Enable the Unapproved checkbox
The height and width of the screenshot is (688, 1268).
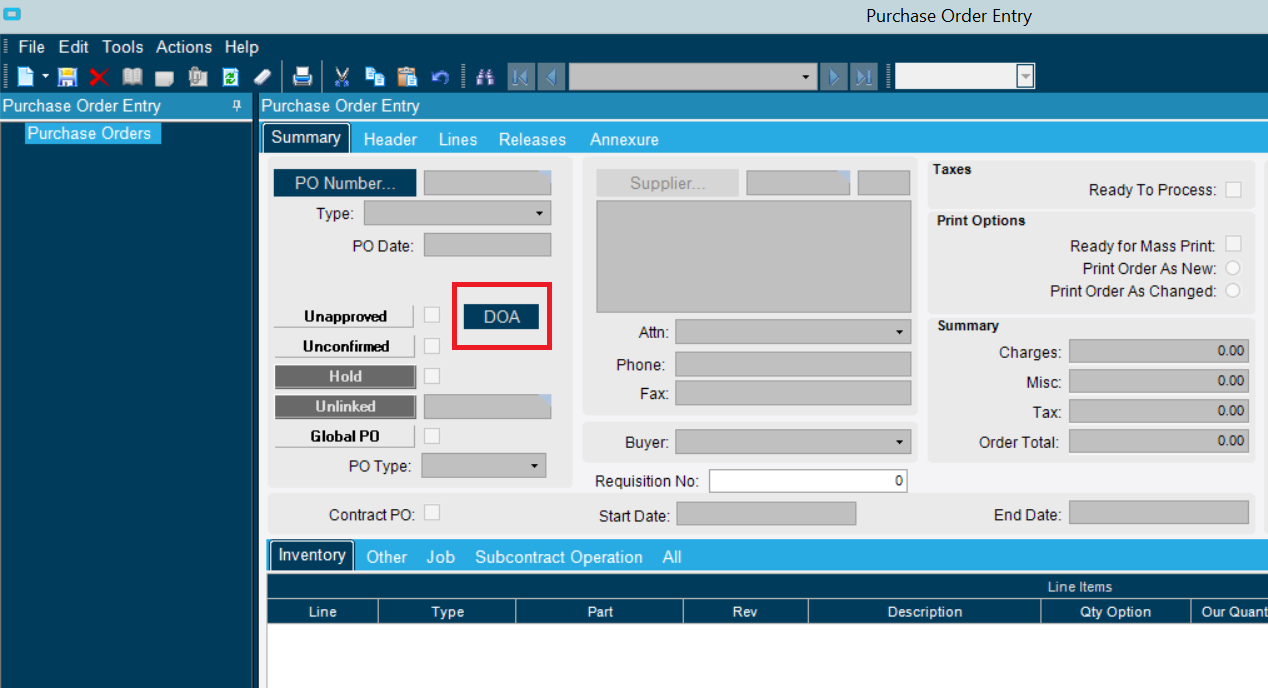432,315
